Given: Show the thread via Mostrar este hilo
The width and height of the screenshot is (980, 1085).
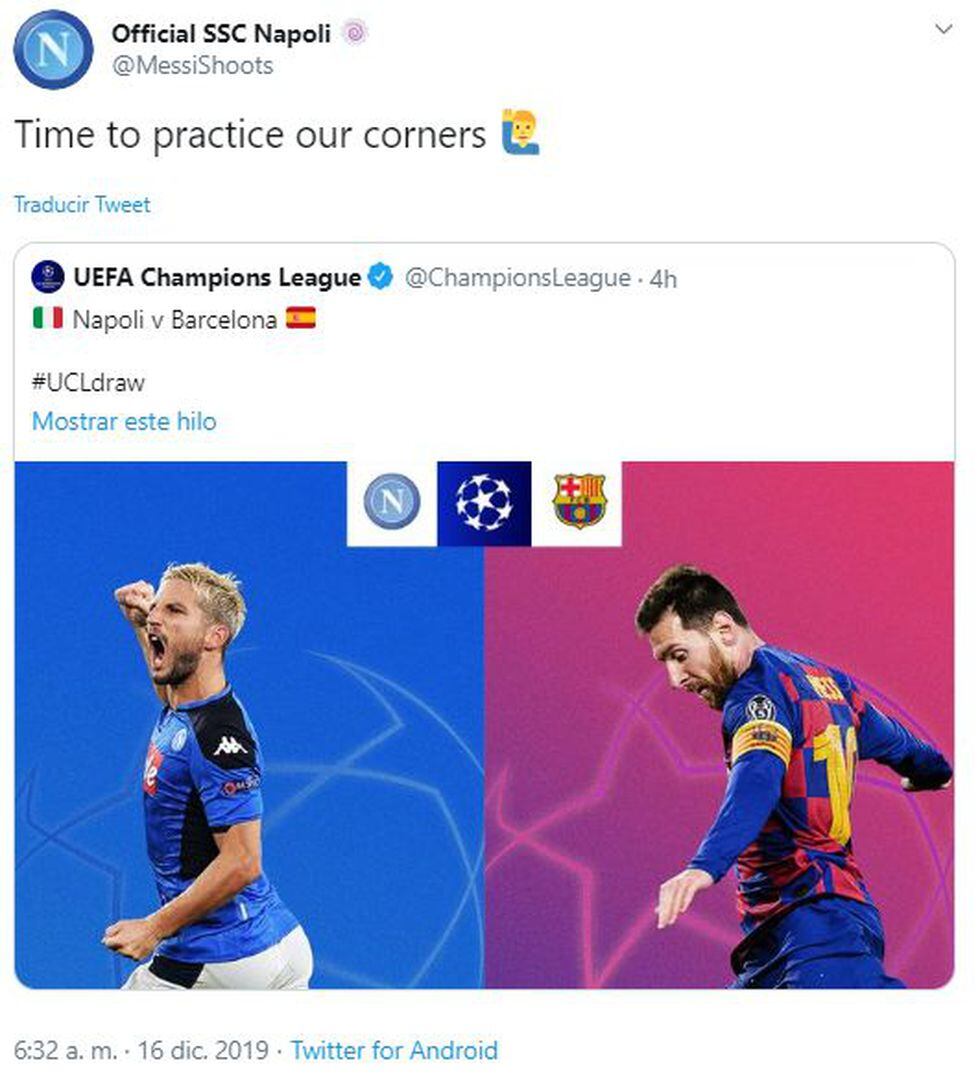Looking at the screenshot, I should (x=124, y=421).
